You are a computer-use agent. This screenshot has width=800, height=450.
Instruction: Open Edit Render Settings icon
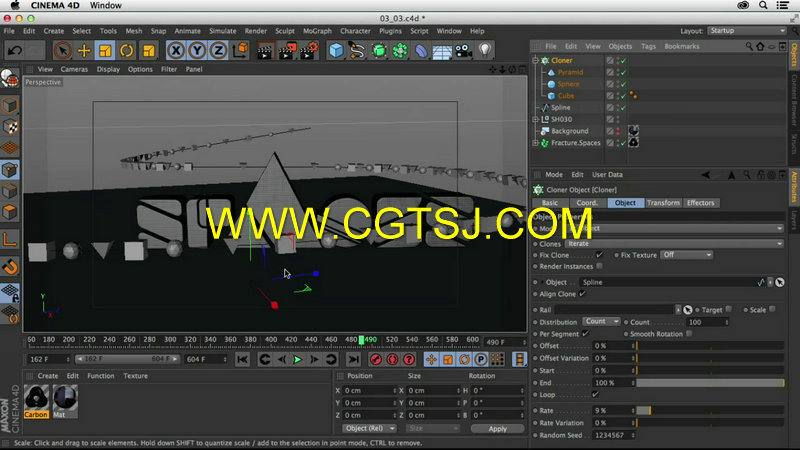coord(309,51)
